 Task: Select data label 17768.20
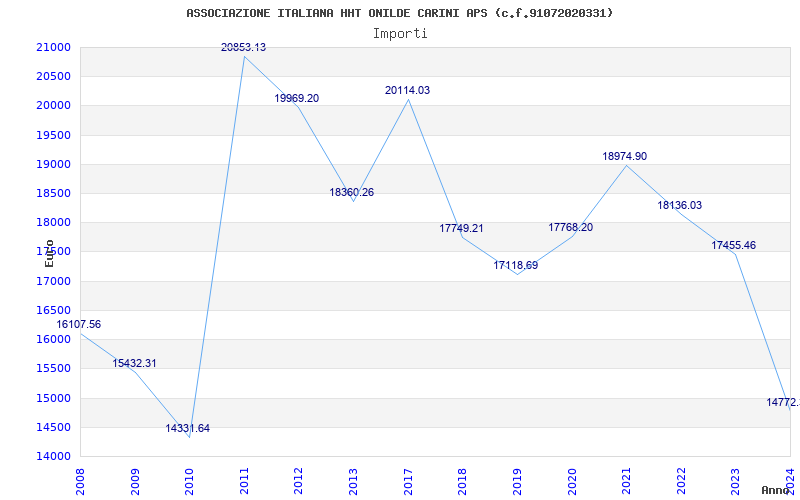click(x=570, y=227)
